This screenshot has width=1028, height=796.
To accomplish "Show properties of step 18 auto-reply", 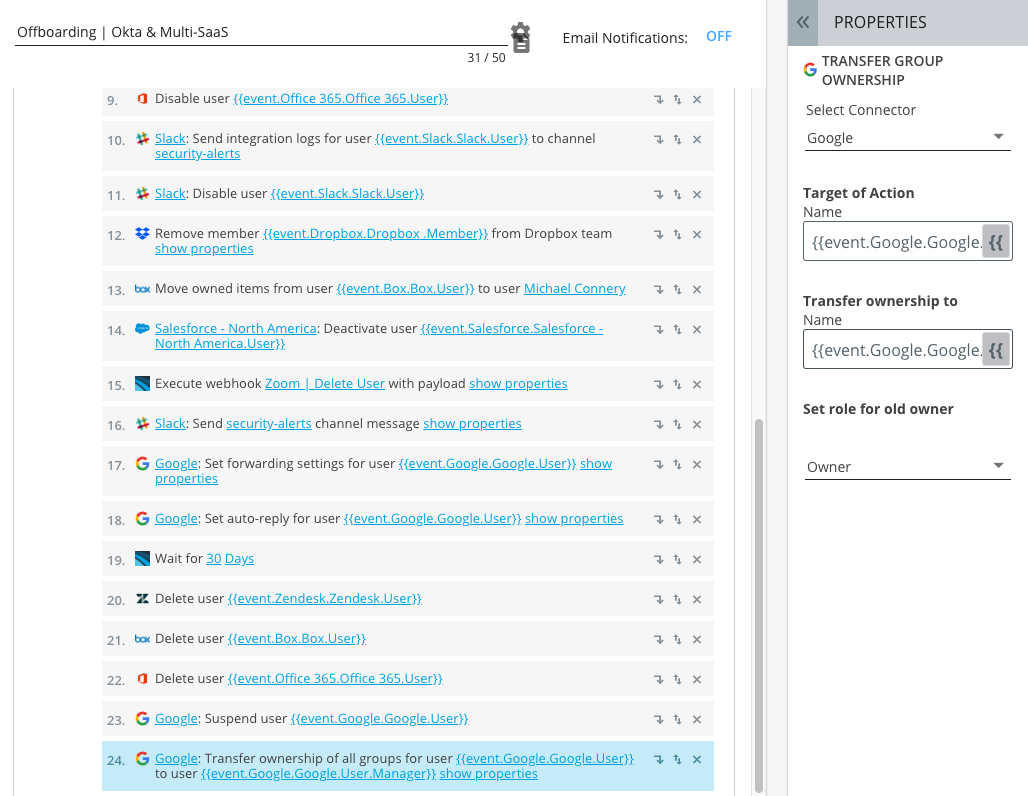I will pos(574,519).
